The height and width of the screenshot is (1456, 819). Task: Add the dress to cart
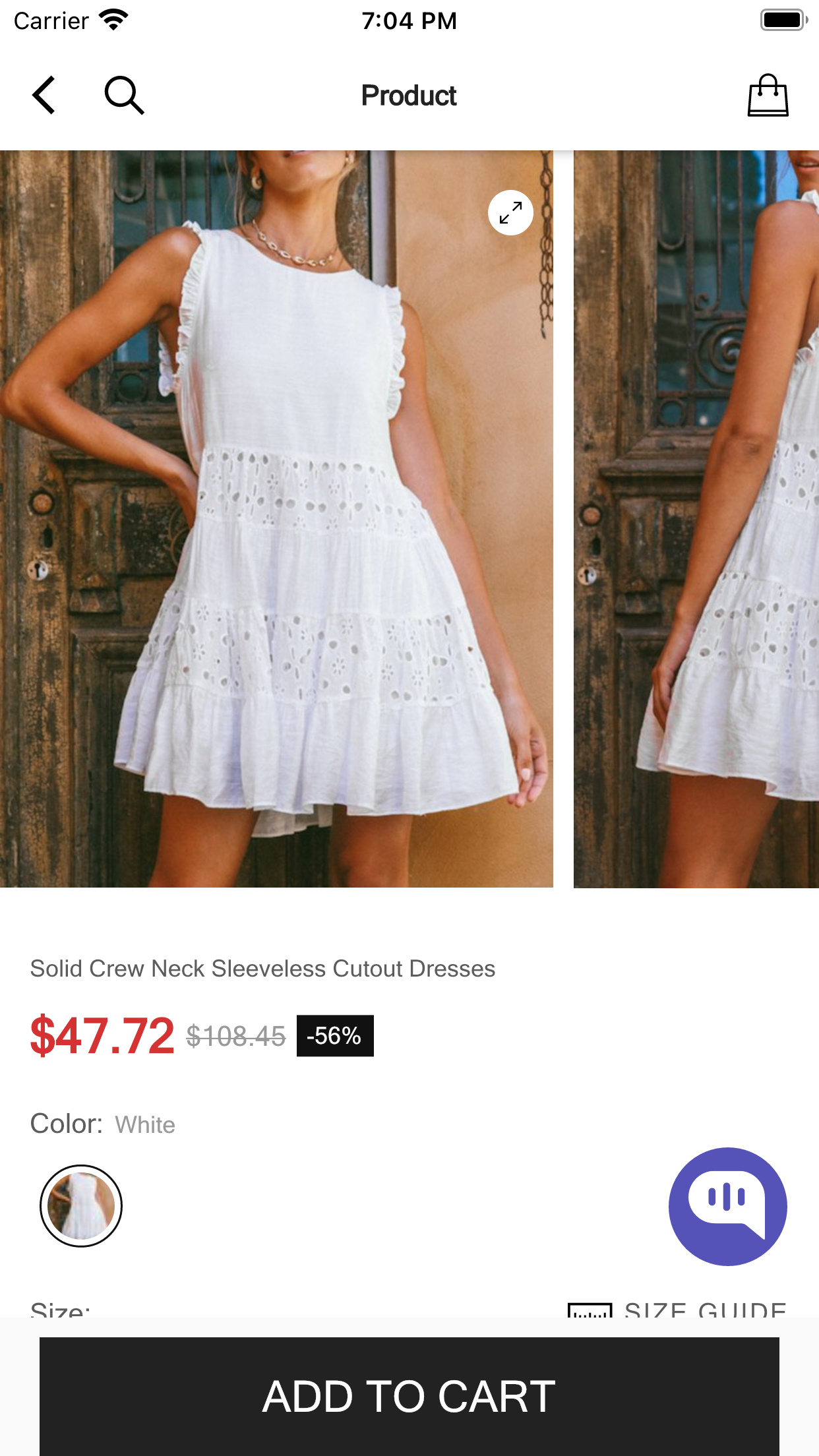click(x=409, y=1396)
